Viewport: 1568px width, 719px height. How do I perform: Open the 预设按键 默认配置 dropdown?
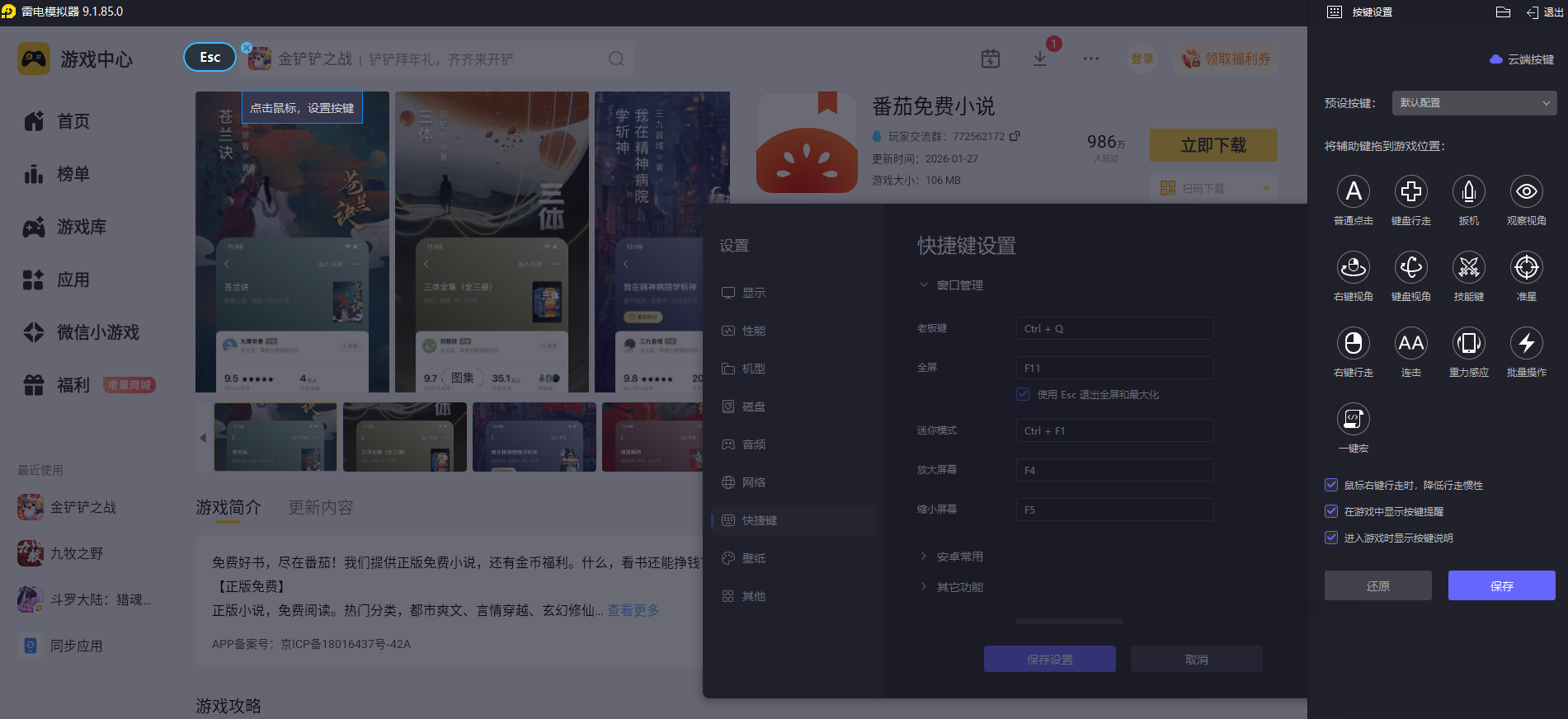[x=1474, y=103]
